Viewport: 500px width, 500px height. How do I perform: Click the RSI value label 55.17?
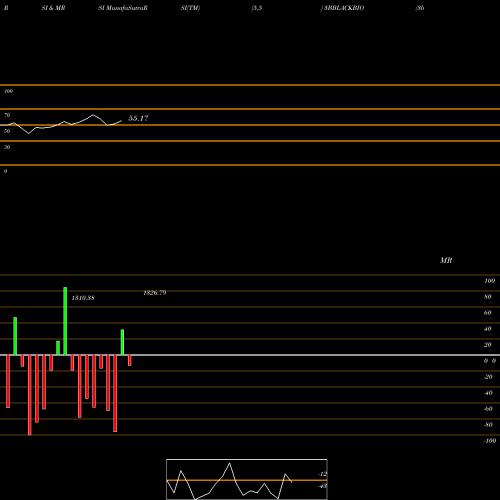click(x=138, y=118)
